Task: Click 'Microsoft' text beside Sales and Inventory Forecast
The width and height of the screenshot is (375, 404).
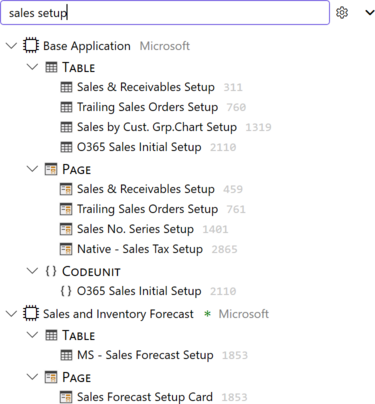Action: pyautogui.click(x=244, y=314)
